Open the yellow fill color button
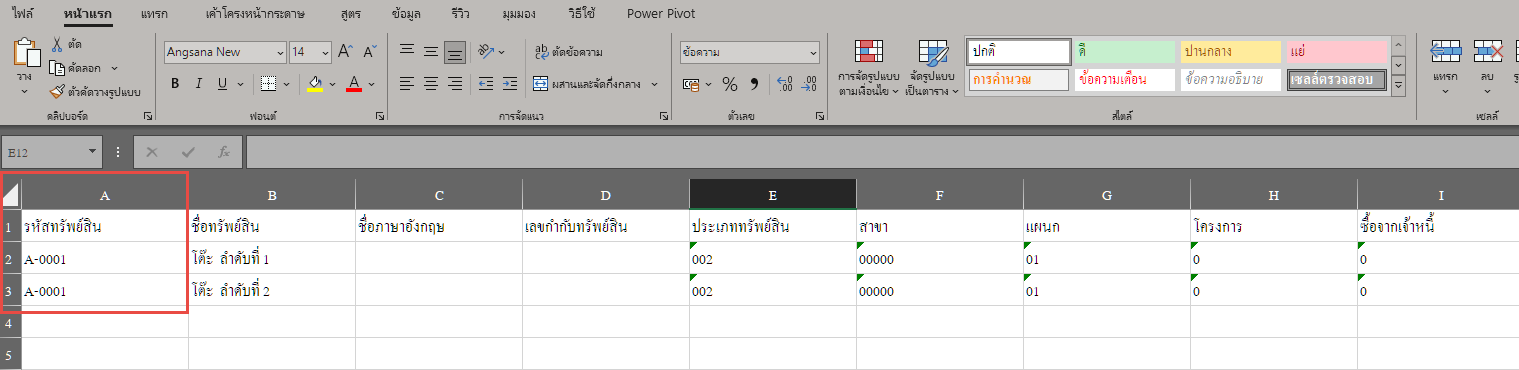The image size is (1519, 370). click(315, 84)
